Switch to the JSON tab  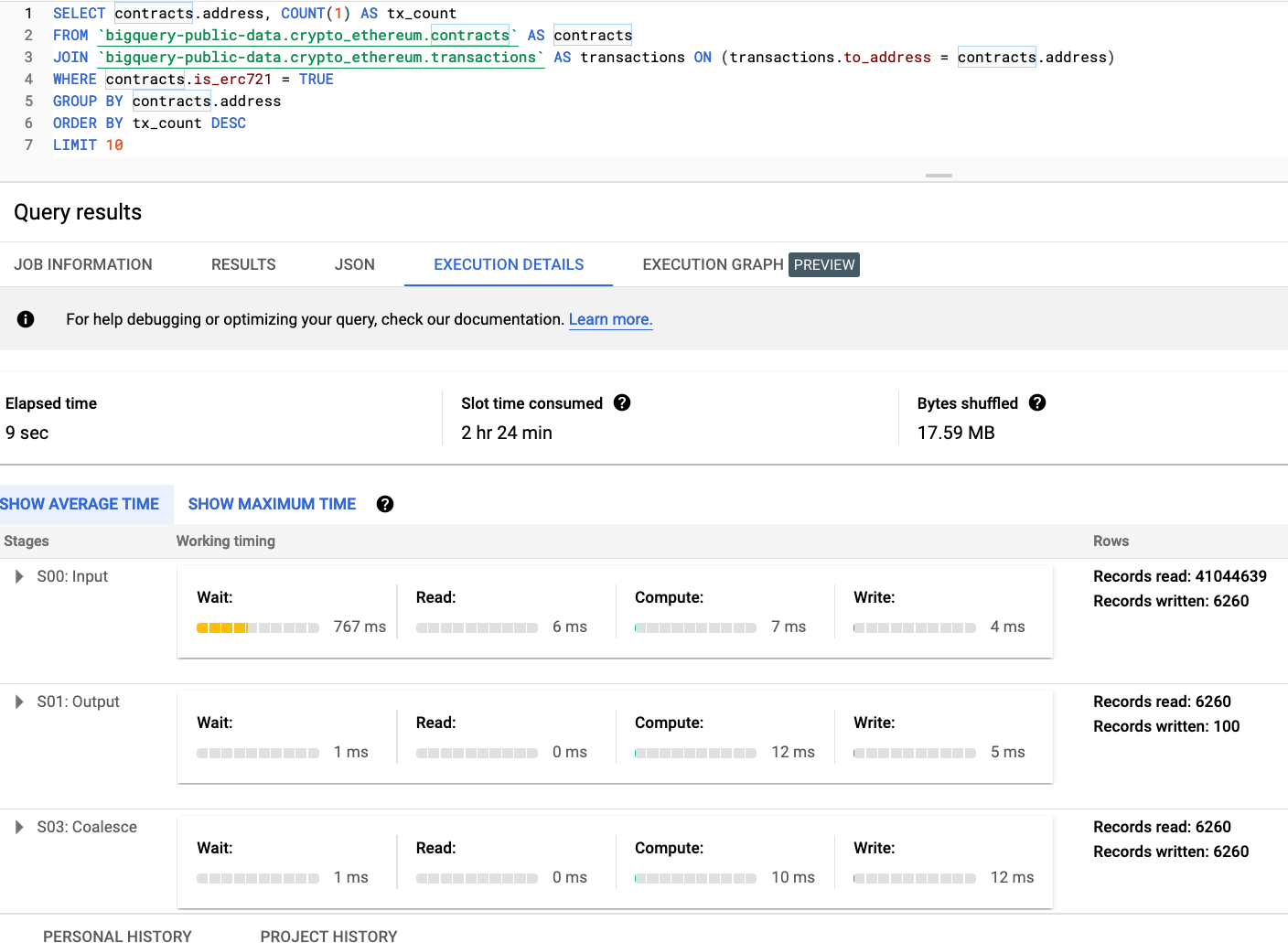[x=355, y=264]
